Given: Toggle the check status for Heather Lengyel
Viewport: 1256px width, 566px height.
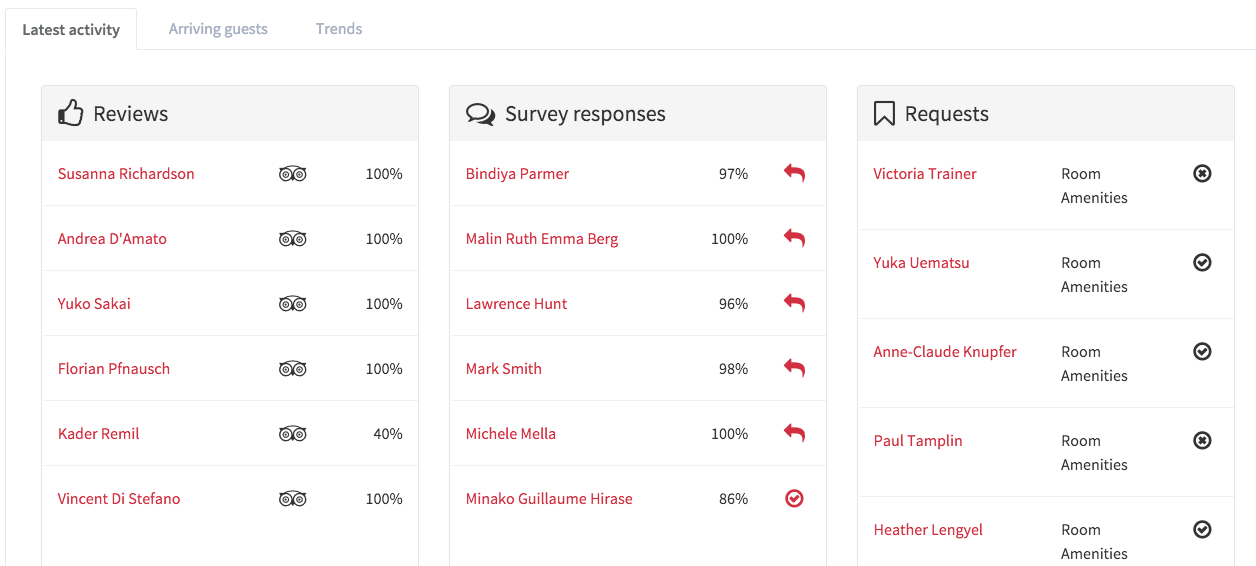Looking at the screenshot, I should 1202,530.
